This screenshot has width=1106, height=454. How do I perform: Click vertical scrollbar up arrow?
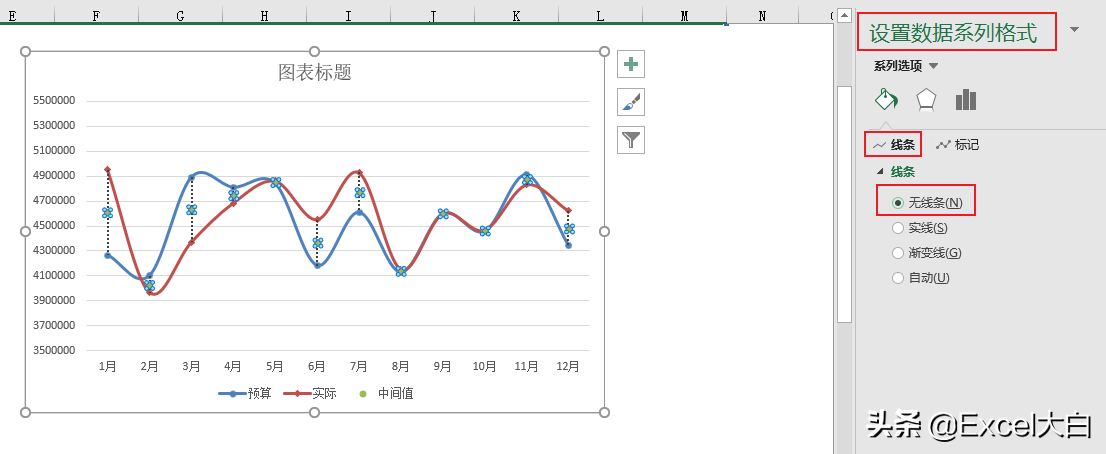coord(844,17)
